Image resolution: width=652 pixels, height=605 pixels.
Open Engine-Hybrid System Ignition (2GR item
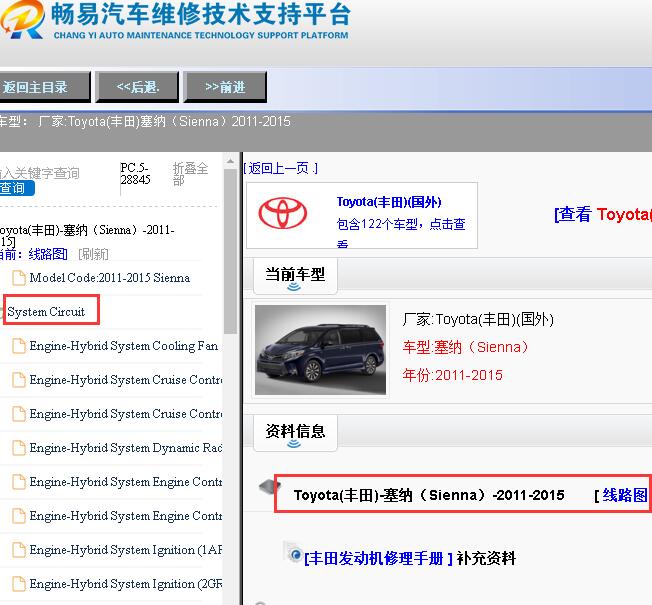click(x=126, y=584)
